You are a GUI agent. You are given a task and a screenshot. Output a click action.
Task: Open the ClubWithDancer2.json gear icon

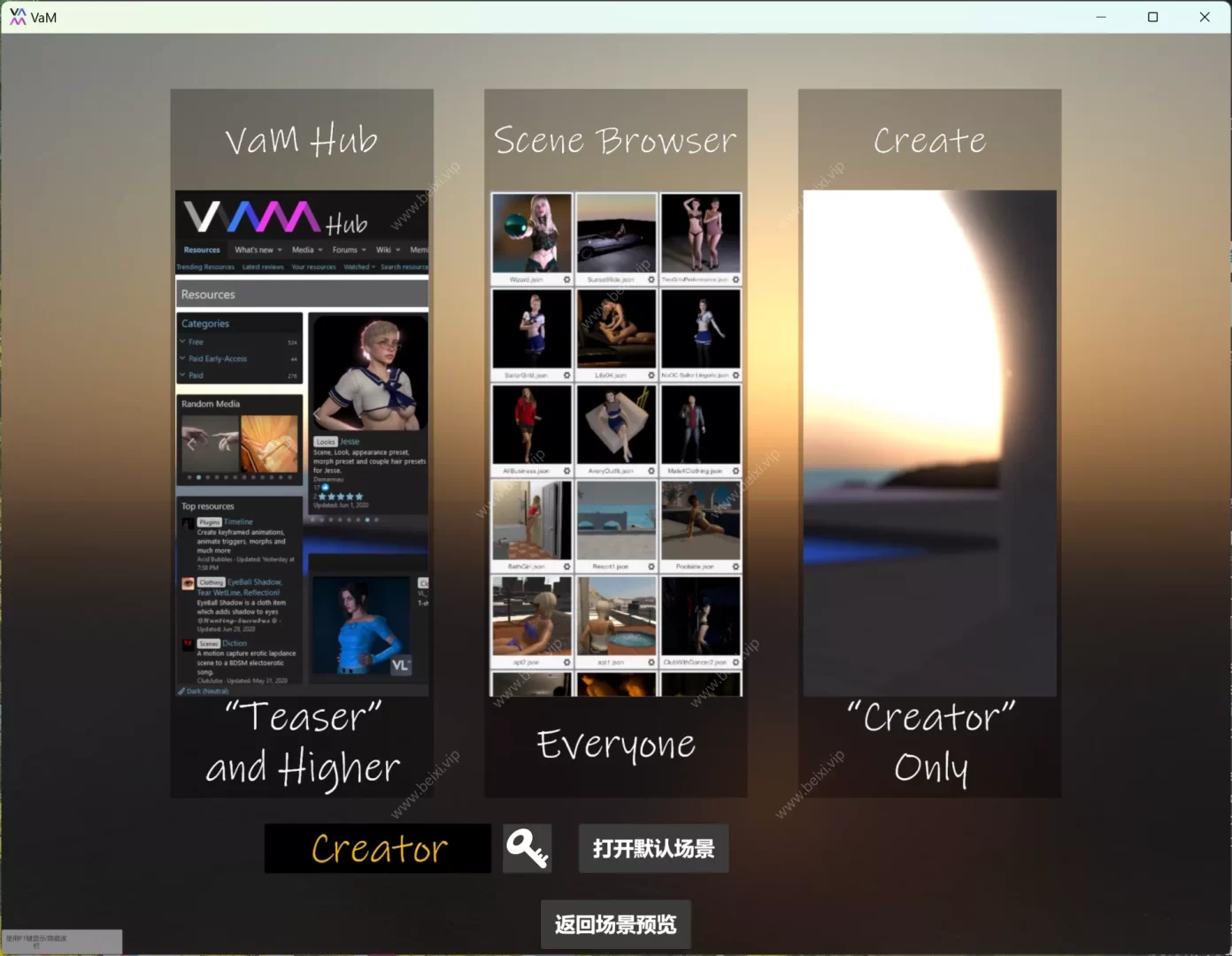click(x=735, y=662)
